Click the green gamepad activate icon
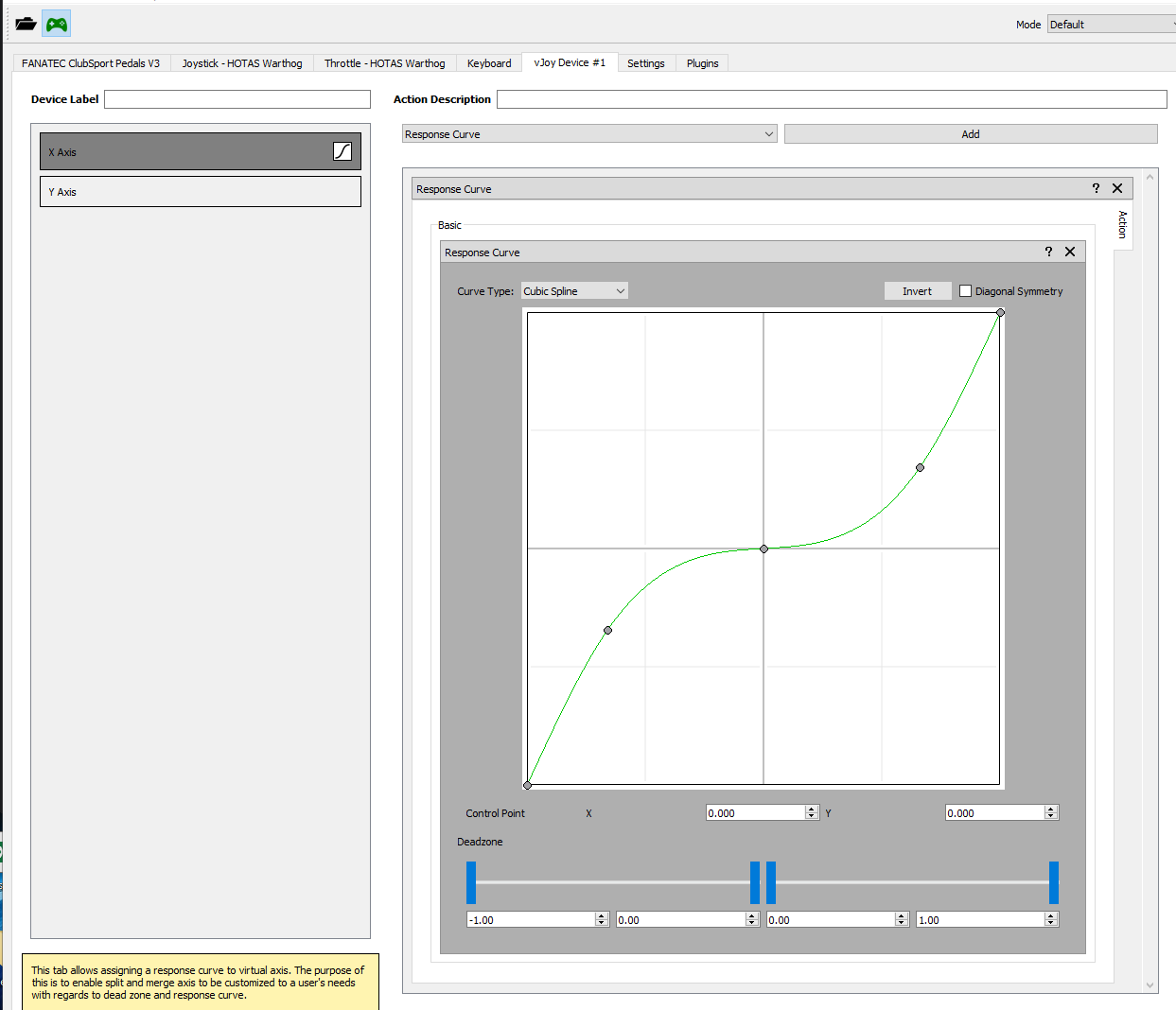This screenshot has width=1176, height=1010. click(x=57, y=24)
